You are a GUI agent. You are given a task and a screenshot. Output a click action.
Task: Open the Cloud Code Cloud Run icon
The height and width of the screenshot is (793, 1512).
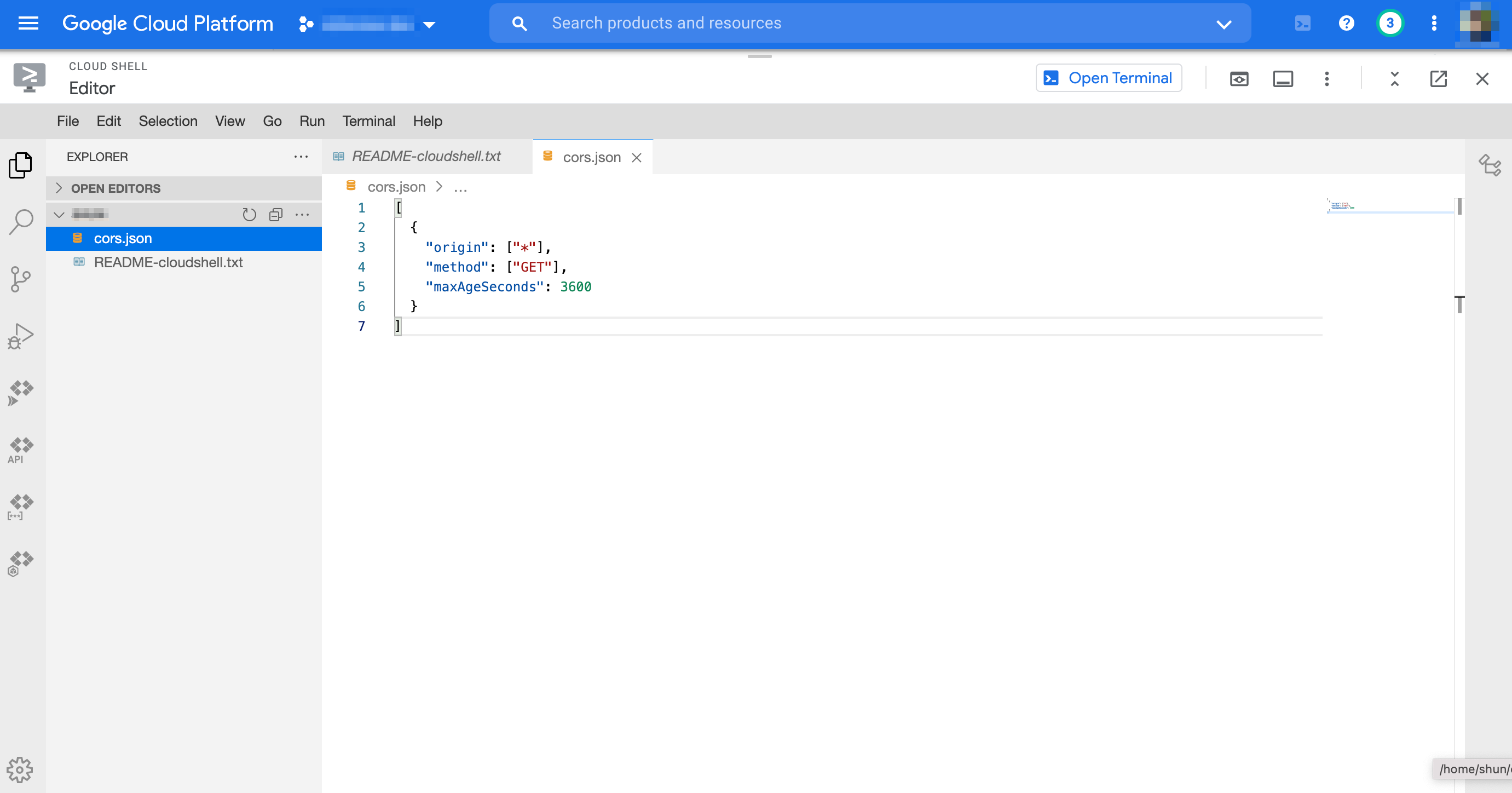(21, 392)
